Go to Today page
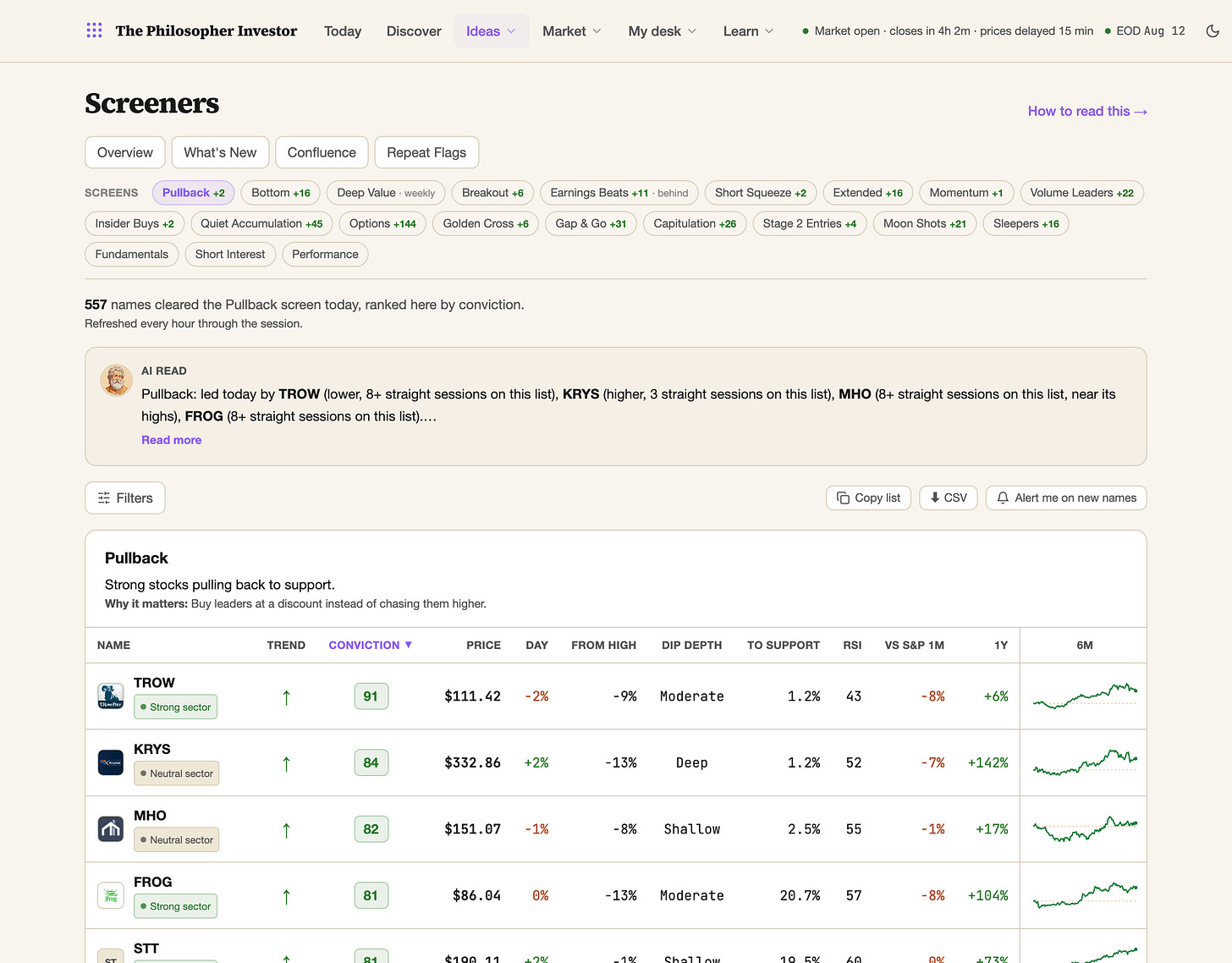This screenshot has width=1232, height=963. [x=343, y=31]
